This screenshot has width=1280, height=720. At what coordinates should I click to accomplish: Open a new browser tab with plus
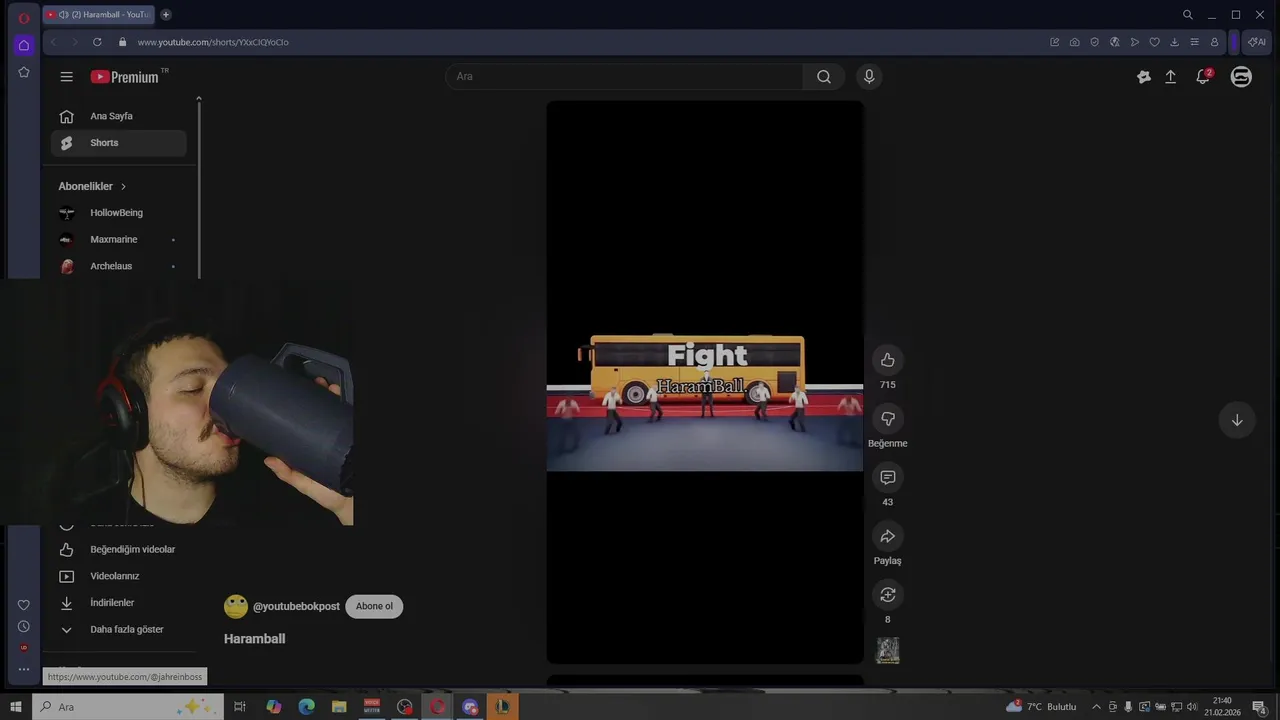point(166,15)
